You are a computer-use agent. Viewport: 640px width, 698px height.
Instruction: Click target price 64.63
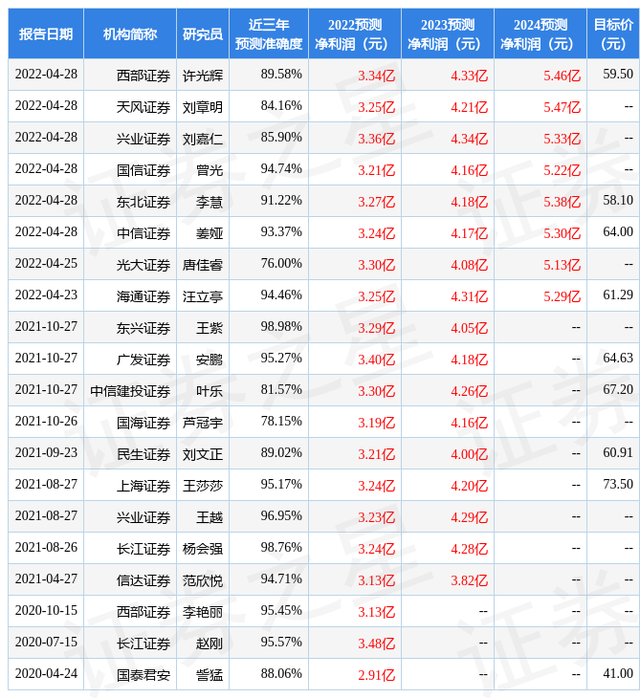pos(618,358)
